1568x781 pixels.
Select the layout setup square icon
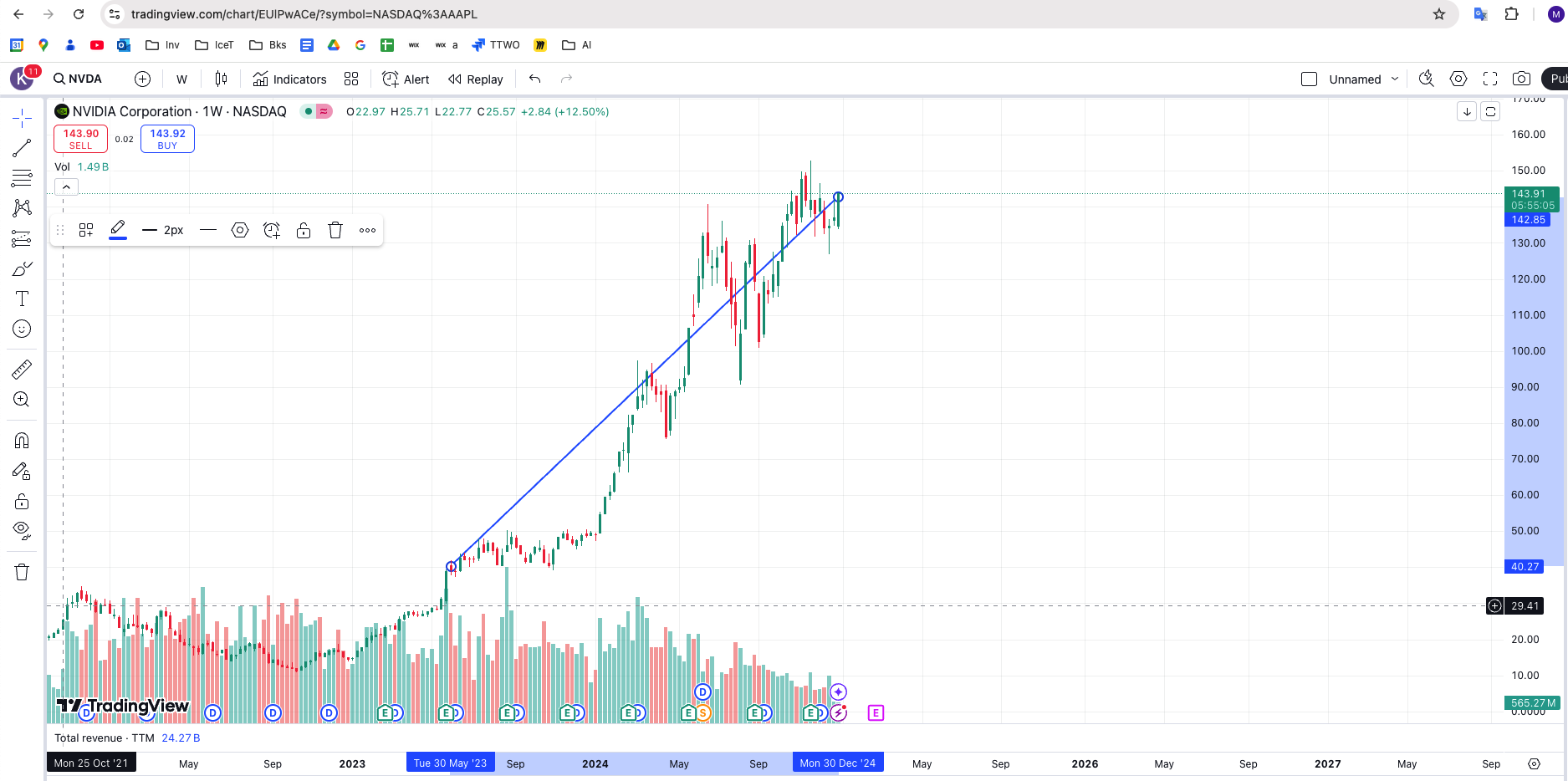pos(1309,79)
